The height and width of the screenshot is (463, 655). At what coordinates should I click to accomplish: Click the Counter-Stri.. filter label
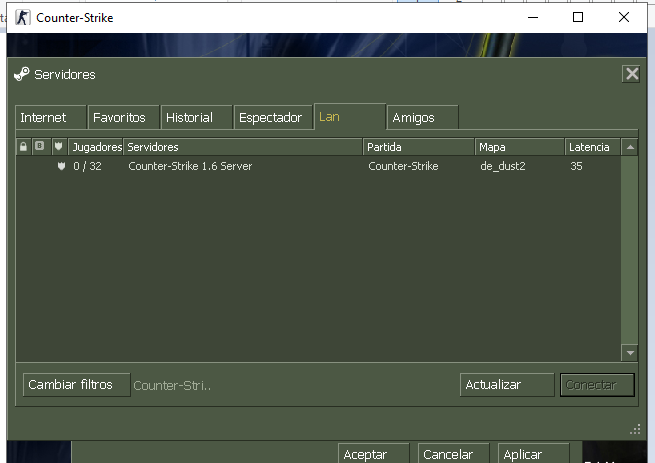tap(172, 385)
